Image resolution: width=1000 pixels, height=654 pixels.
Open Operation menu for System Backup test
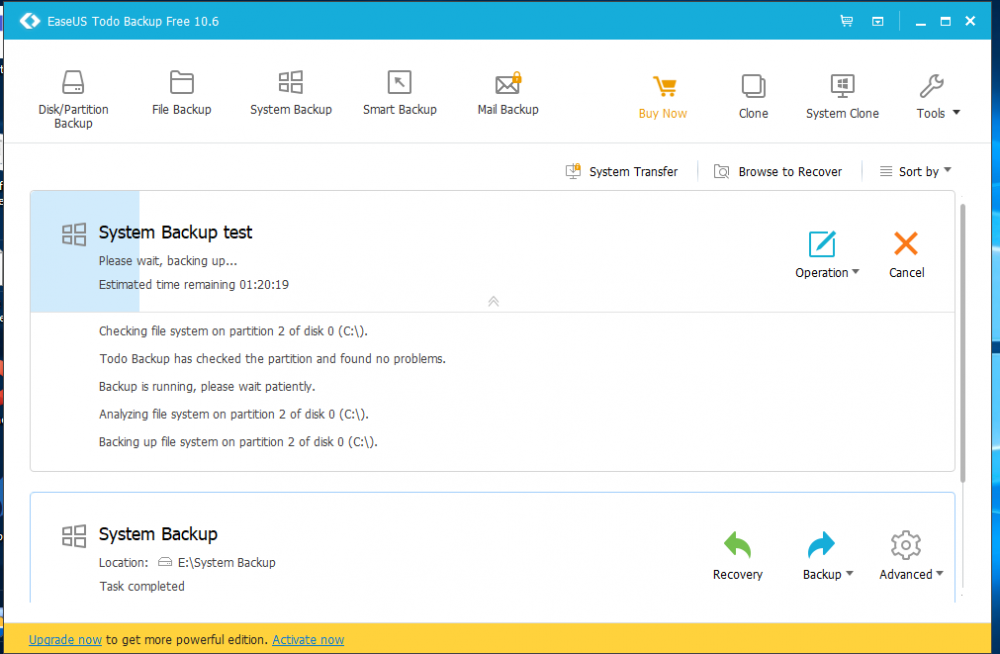pos(827,255)
